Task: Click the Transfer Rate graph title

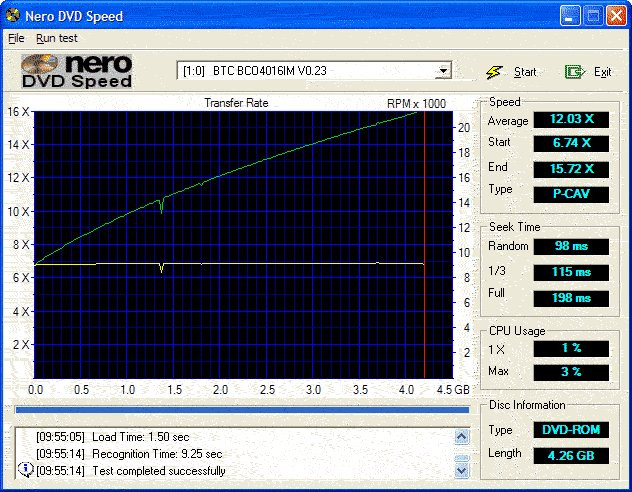Action: click(x=236, y=103)
